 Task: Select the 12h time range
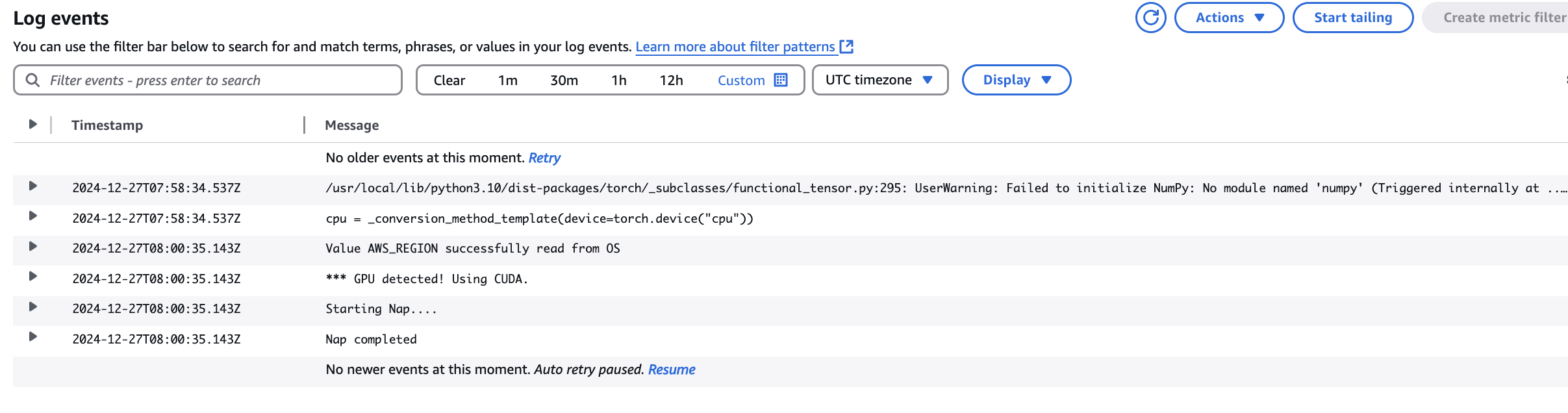tap(671, 80)
